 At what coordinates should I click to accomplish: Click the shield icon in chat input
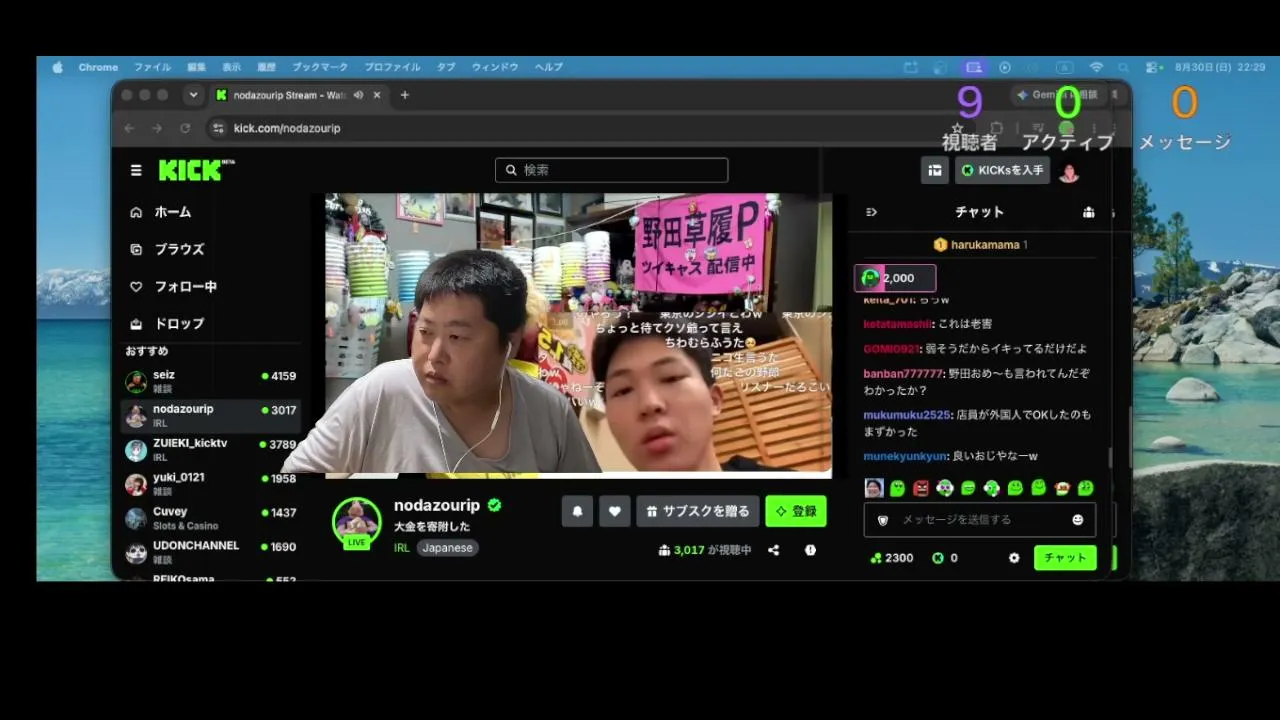(882, 520)
